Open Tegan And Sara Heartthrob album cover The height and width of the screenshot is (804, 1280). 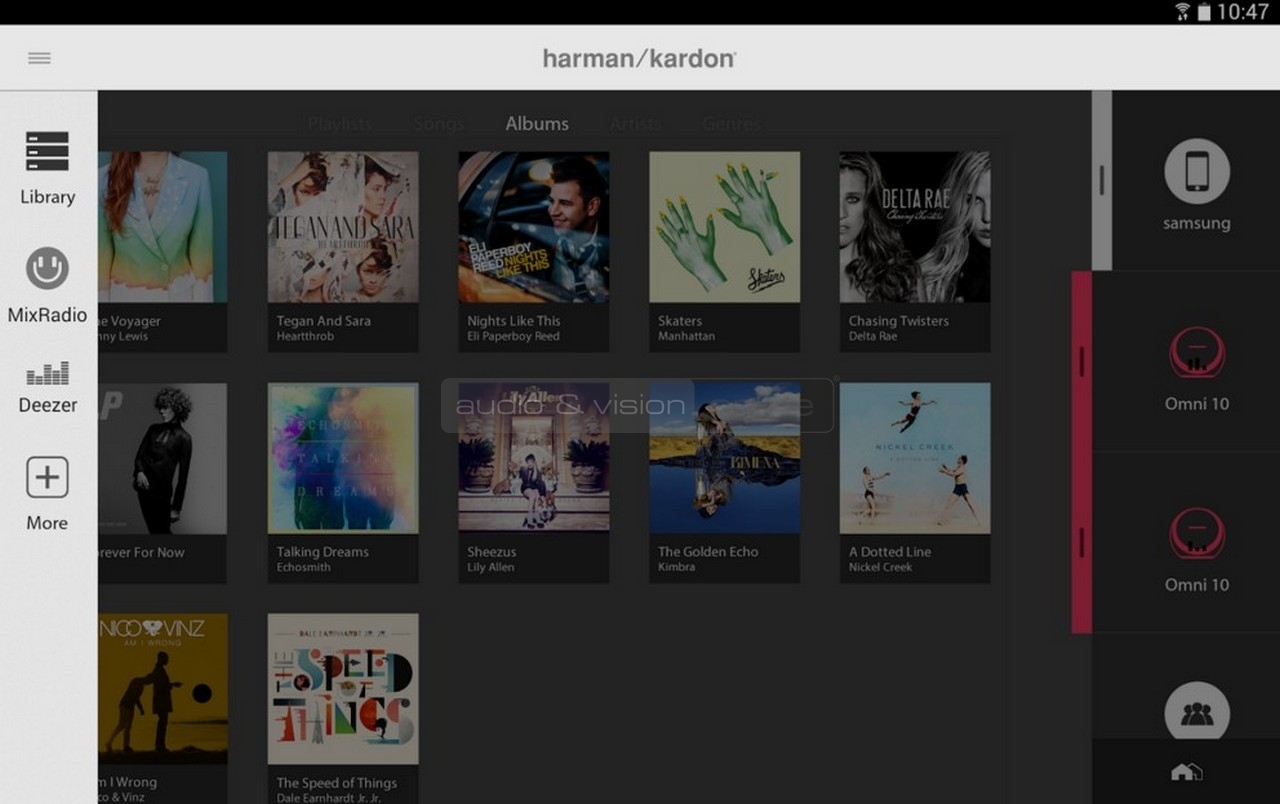343,227
